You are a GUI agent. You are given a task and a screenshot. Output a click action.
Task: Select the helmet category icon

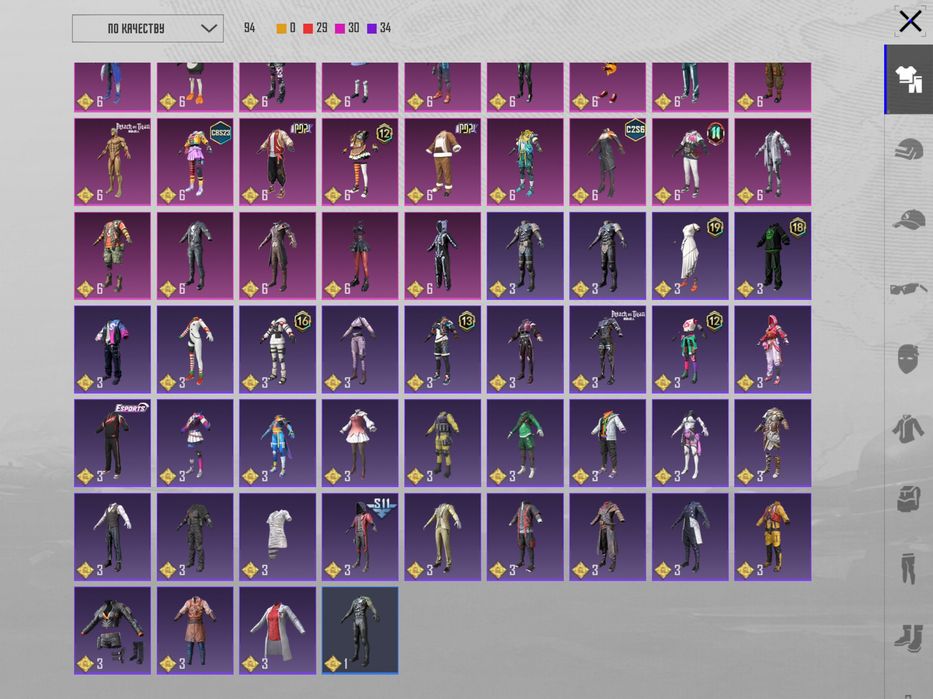coord(909,149)
